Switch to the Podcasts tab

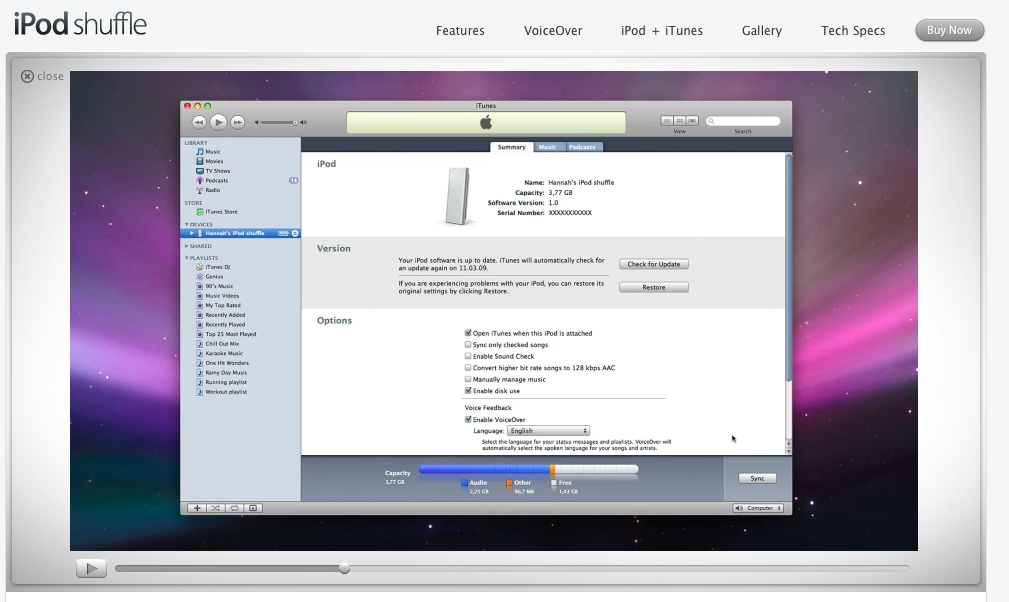coord(582,147)
